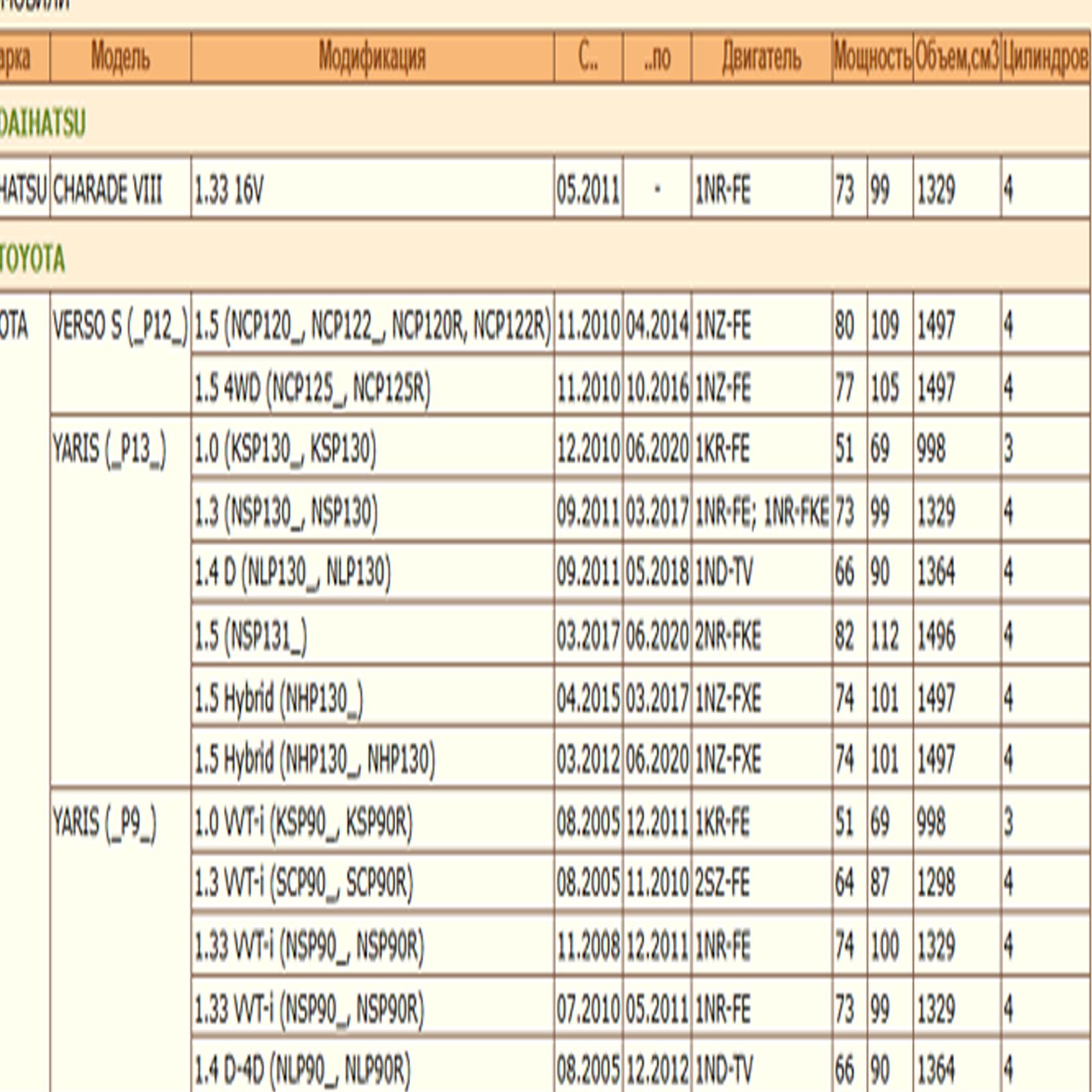Select the YARIS (_P9_) model cell
The width and height of the screenshot is (1092, 1092).
pos(104,822)
